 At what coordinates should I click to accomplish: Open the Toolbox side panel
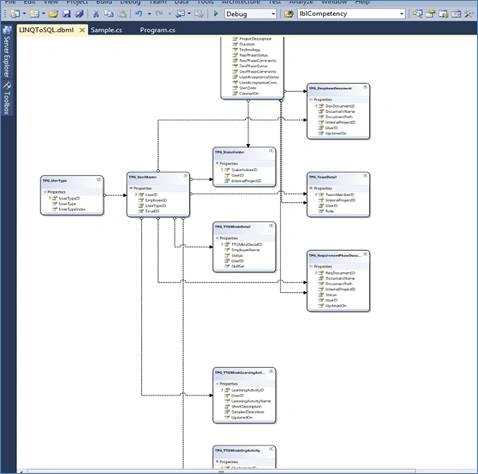tap(7, 99)
